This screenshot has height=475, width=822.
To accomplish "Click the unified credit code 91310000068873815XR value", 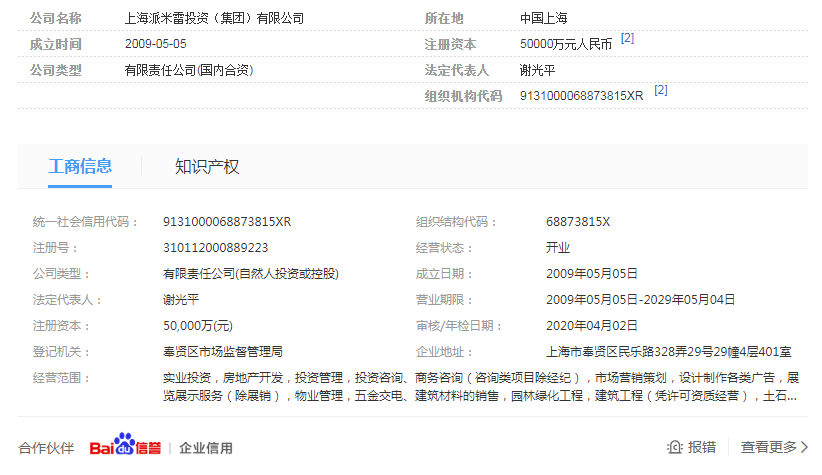I will point(227,222).
